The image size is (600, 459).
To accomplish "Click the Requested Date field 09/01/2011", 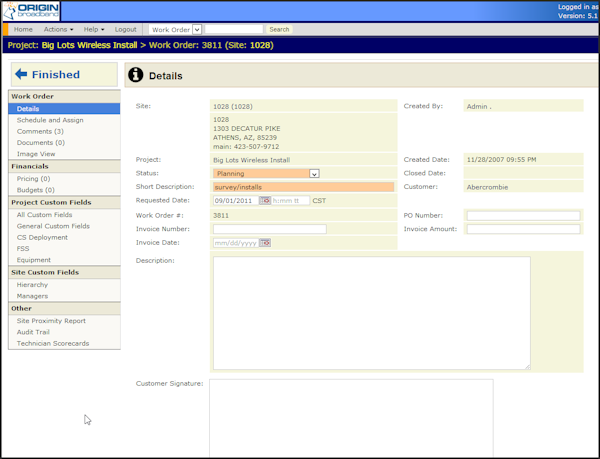I will coord(236,200).
